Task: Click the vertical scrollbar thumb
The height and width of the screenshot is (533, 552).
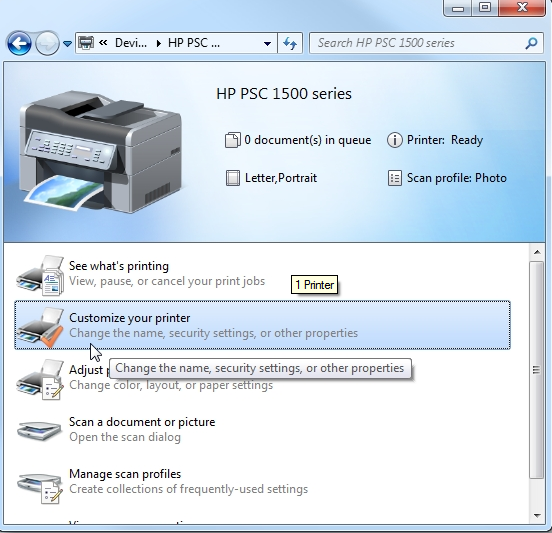Action: pyautogui.click(x=537, y=370)
